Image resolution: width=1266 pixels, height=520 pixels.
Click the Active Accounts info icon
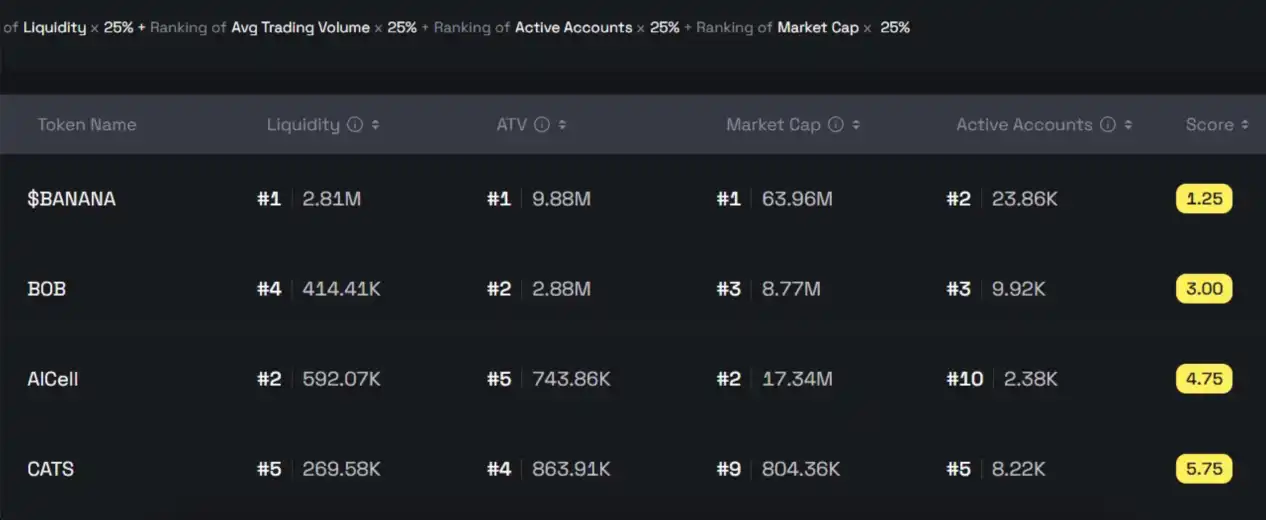point(1107,125)
